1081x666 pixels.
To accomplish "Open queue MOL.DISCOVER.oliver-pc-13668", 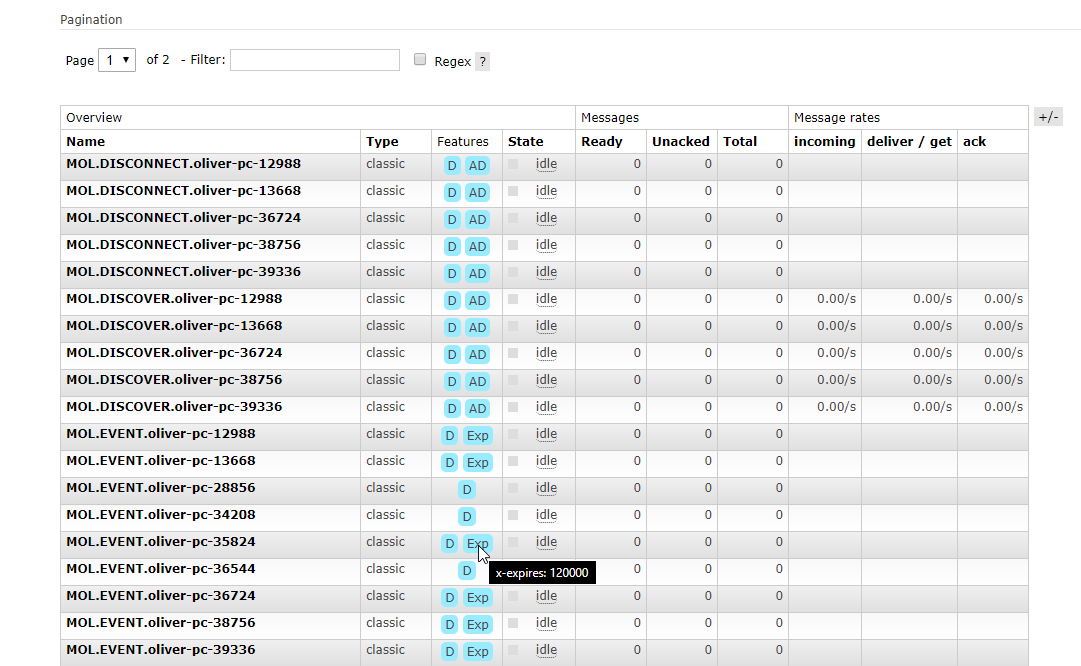I will pos(174,325).
